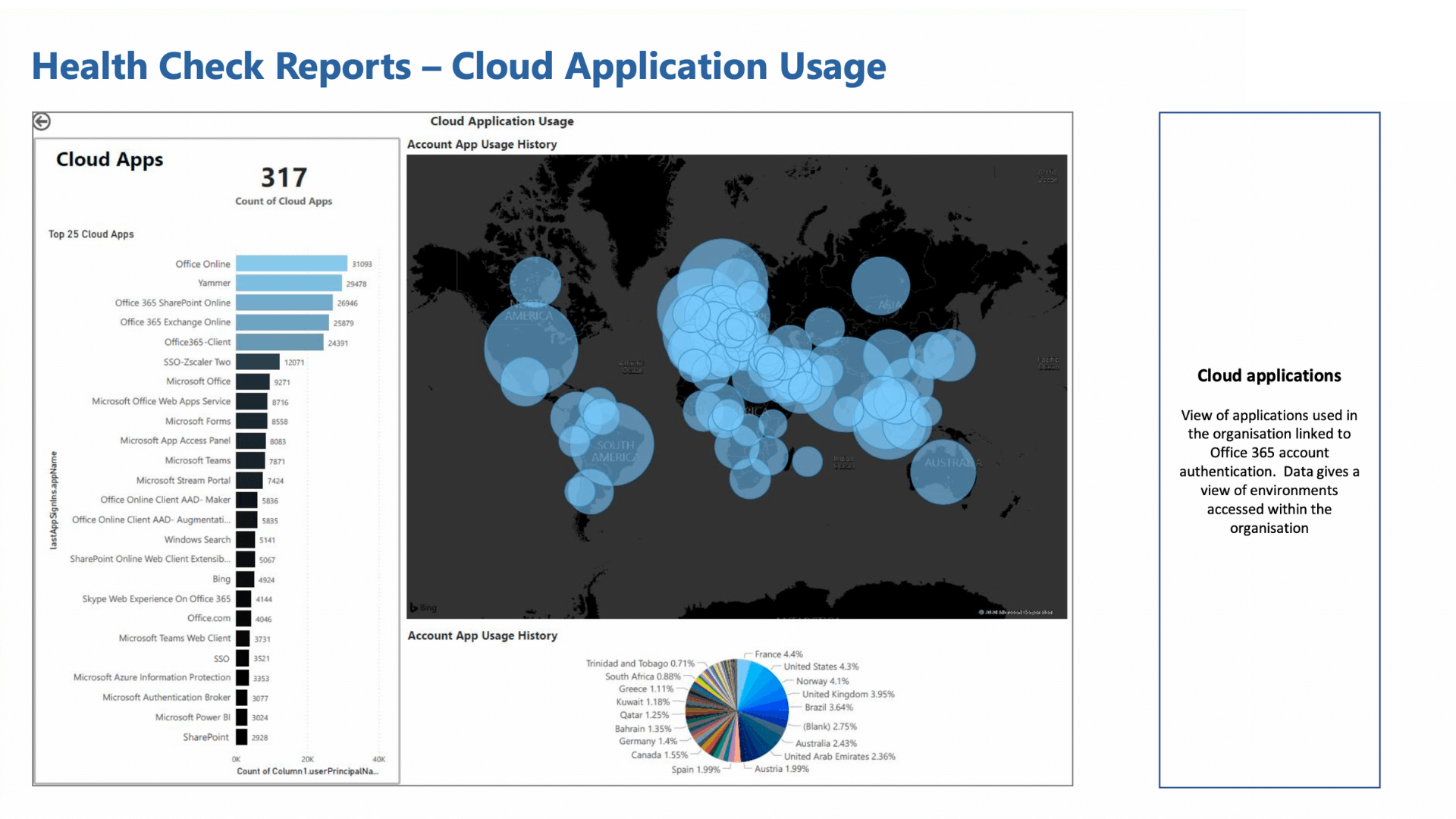This screenshot has height=819, width=1456.
Task: Click Germany 1.4% pie label
Action: coord(648,742)
